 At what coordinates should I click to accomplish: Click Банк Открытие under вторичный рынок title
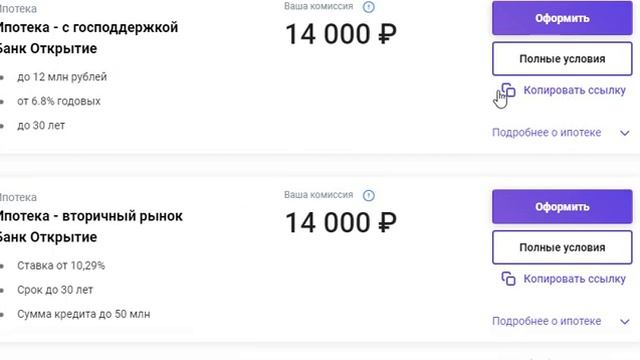click(x=48, y=237)
